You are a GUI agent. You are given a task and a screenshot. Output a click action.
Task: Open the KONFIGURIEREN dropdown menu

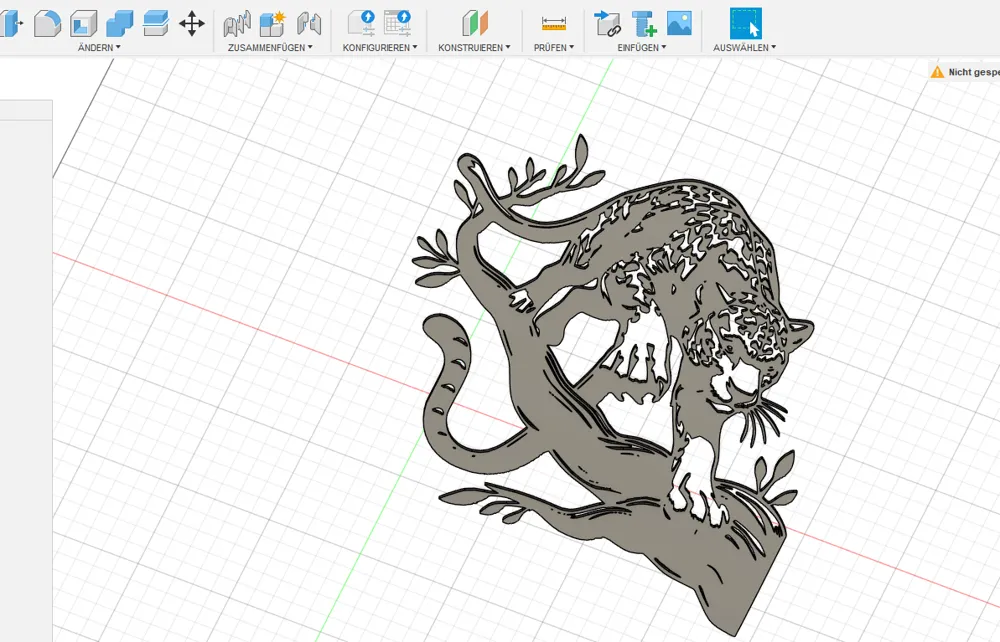point(379,47)
